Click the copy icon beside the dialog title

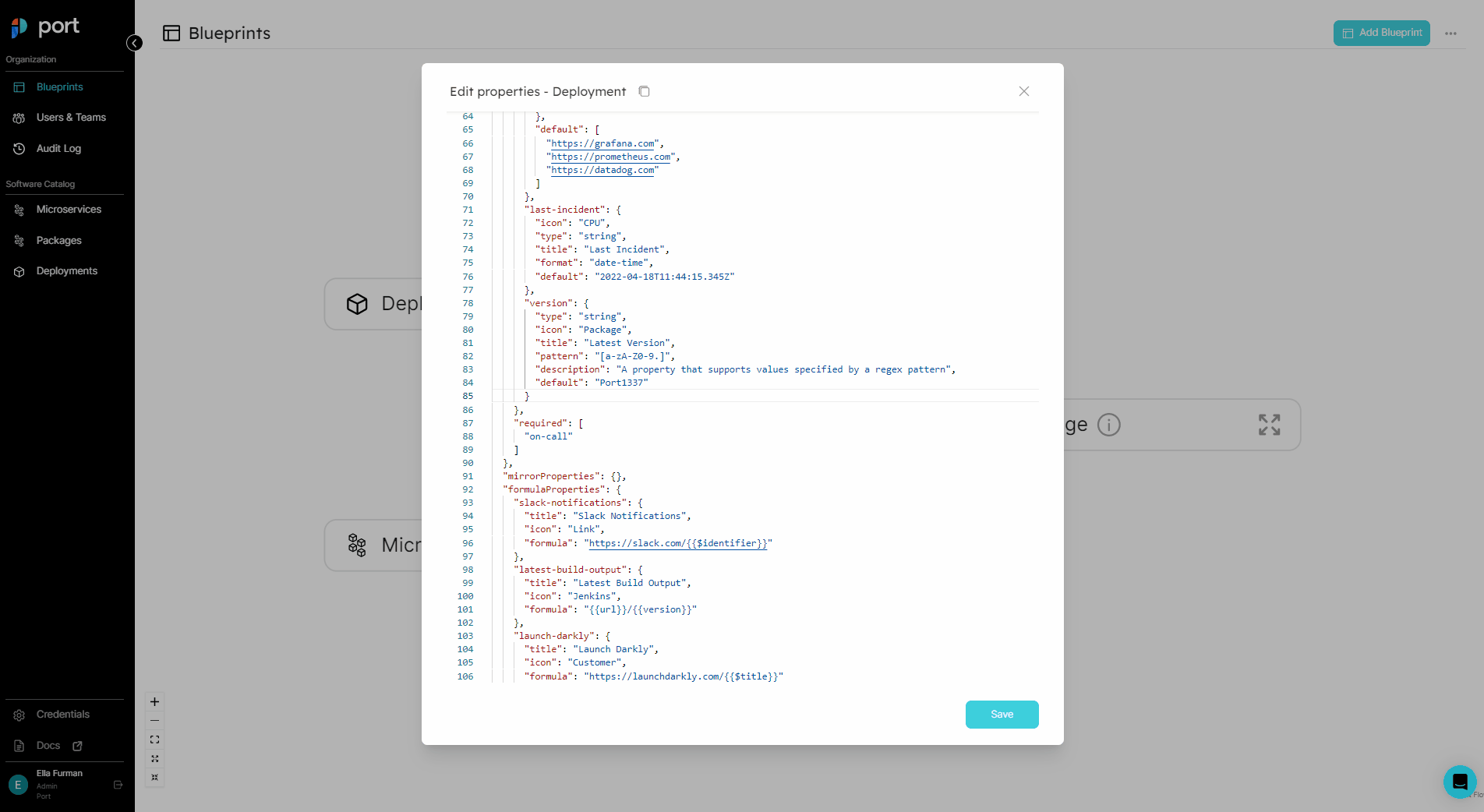(x=644, y=91)
